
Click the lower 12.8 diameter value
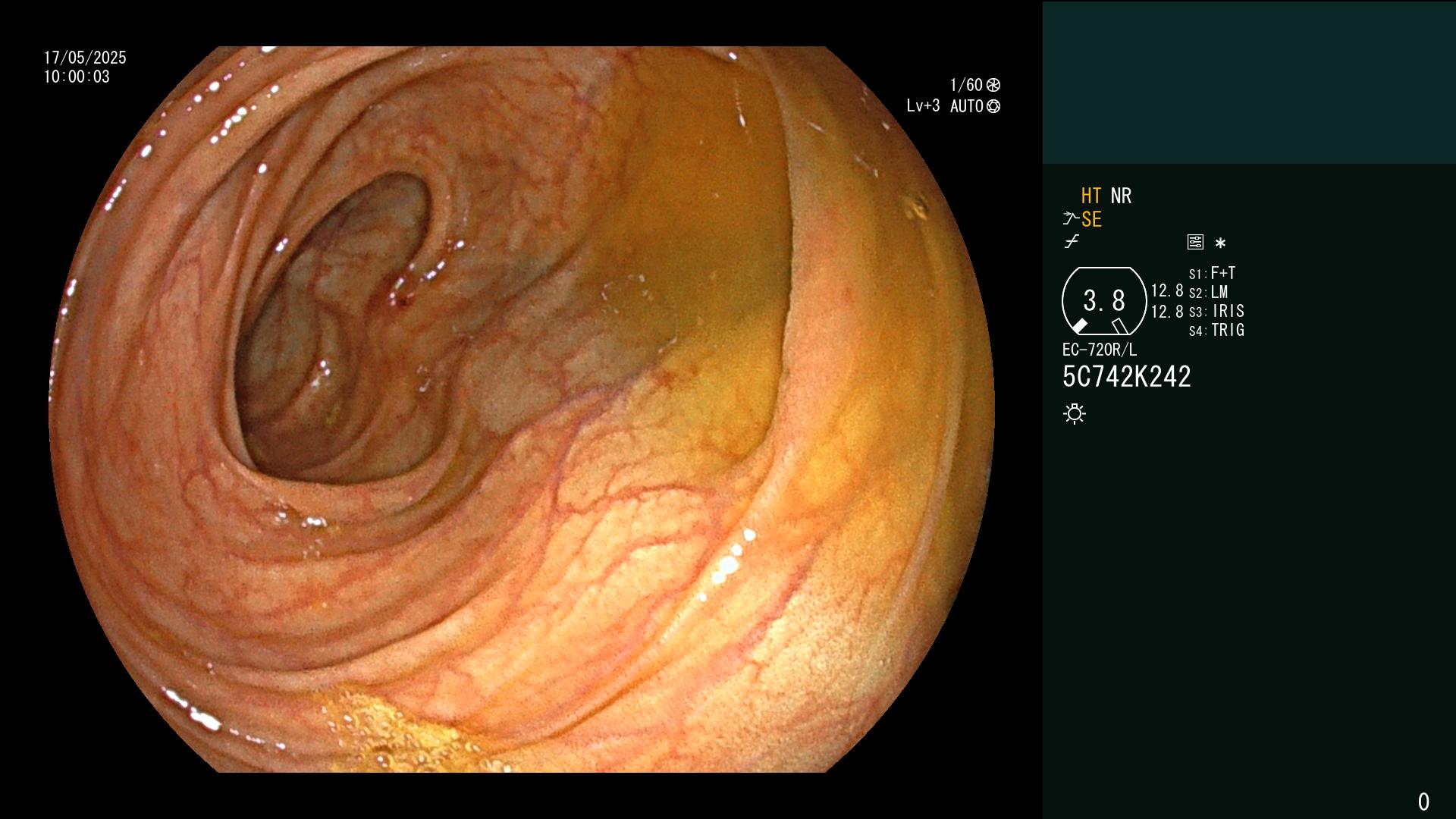pyautogui.click(x=1167, y=312)
